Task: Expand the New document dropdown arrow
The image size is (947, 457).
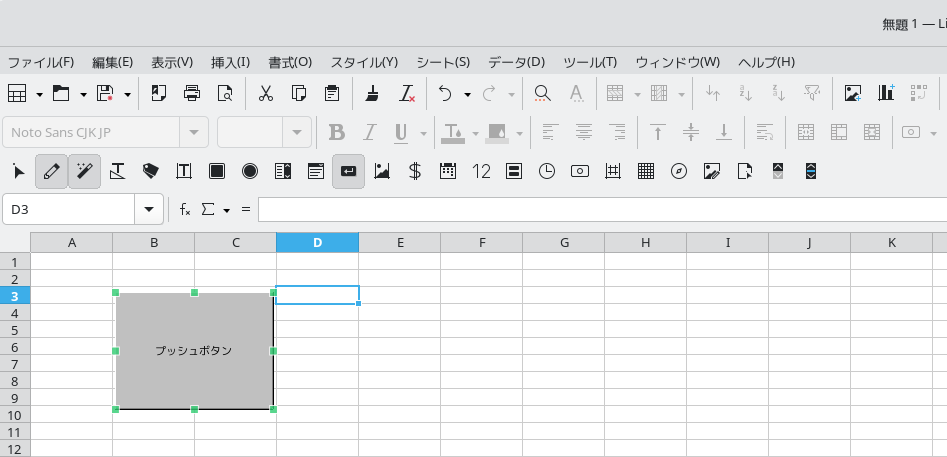Action: click(39, 94)
